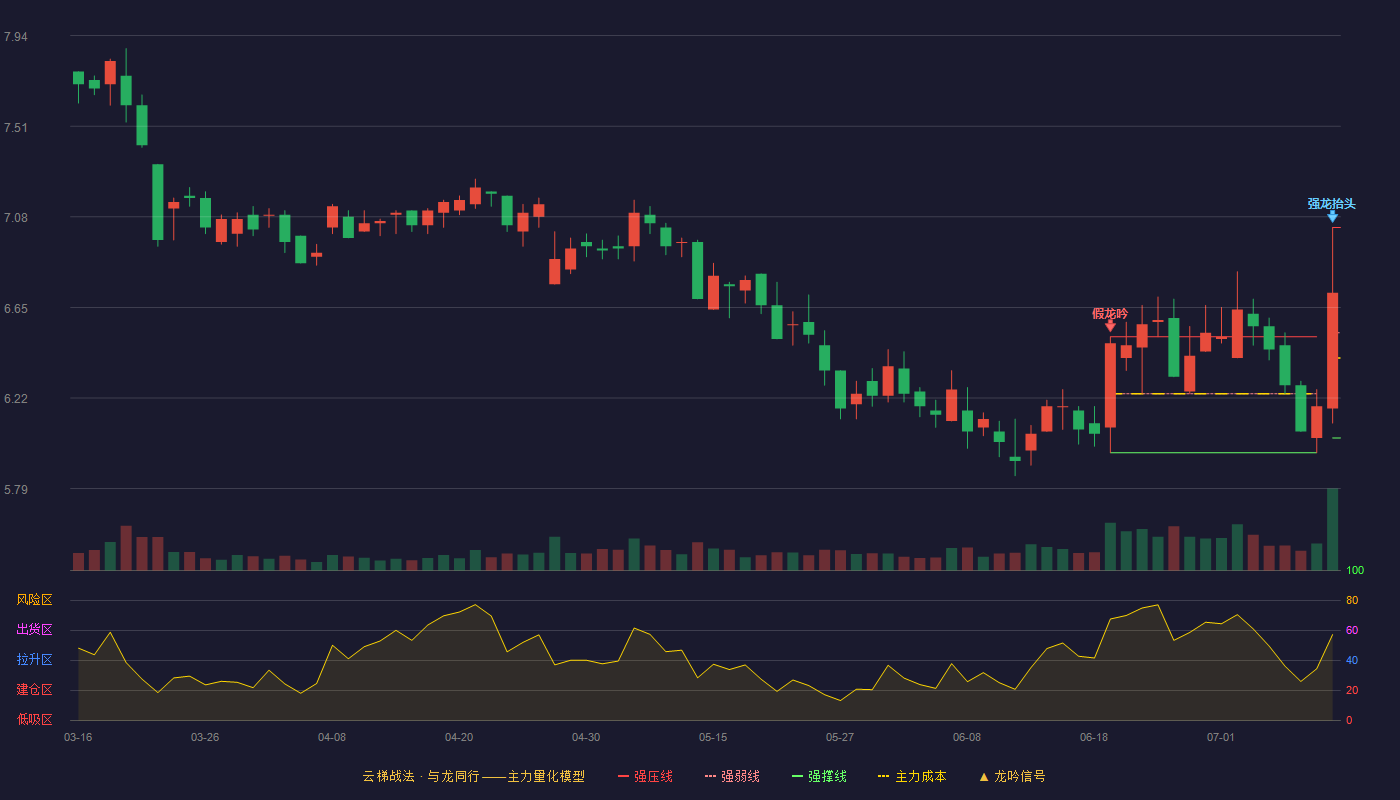Click the 5.79 price axis label
Screen dimensions: 1400x800
[16, 490]
